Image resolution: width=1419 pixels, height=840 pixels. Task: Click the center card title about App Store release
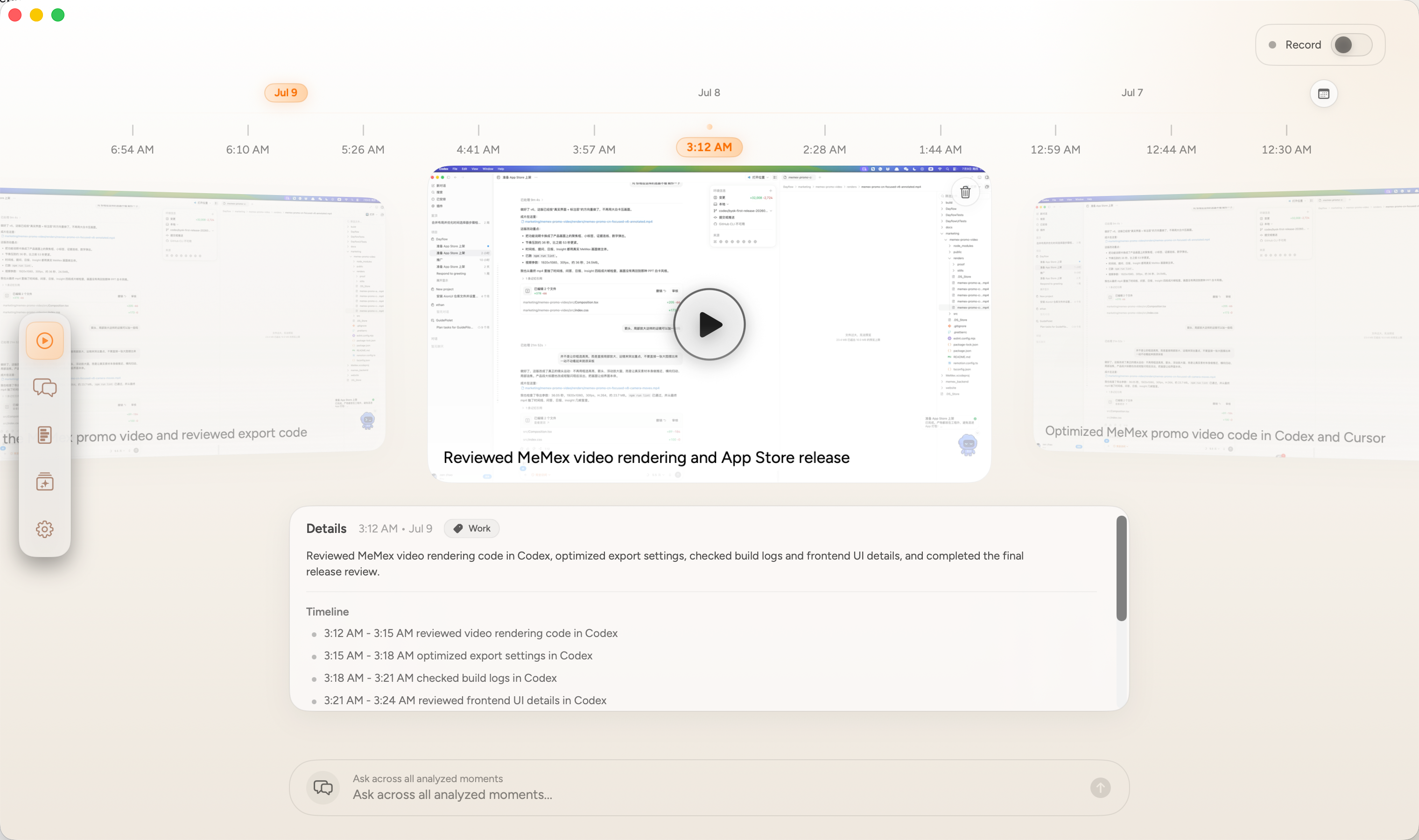click(646, 457)
